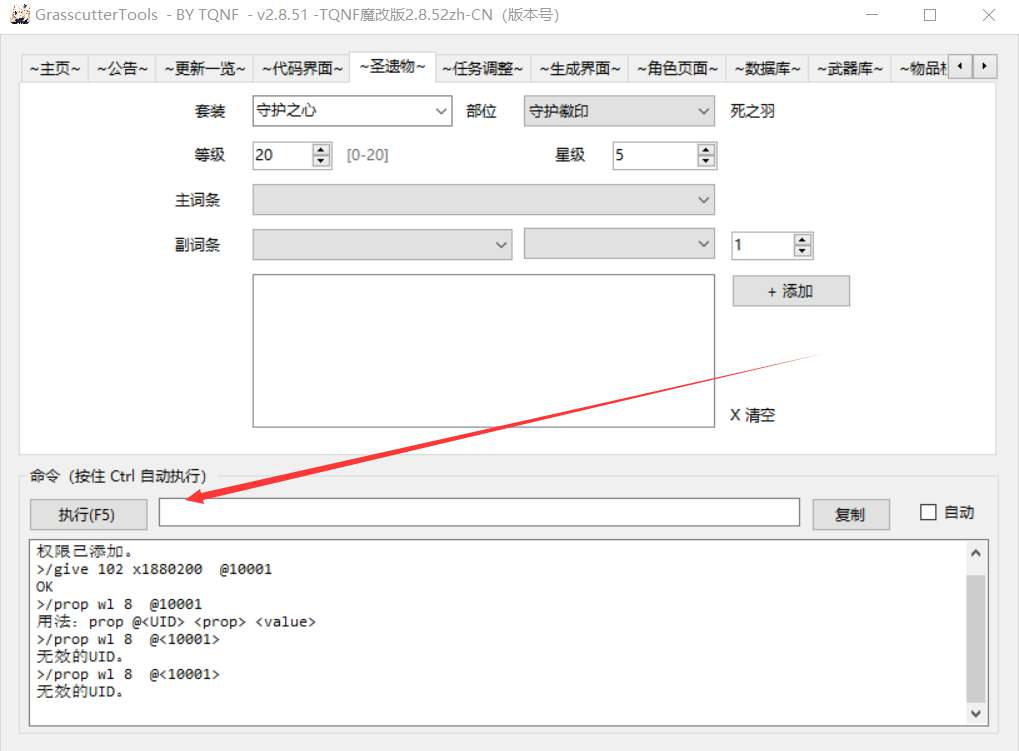Expand the 主词条 main stat dropdown
This screenshot has width=1019, height=751.
[x=484, y=199]
